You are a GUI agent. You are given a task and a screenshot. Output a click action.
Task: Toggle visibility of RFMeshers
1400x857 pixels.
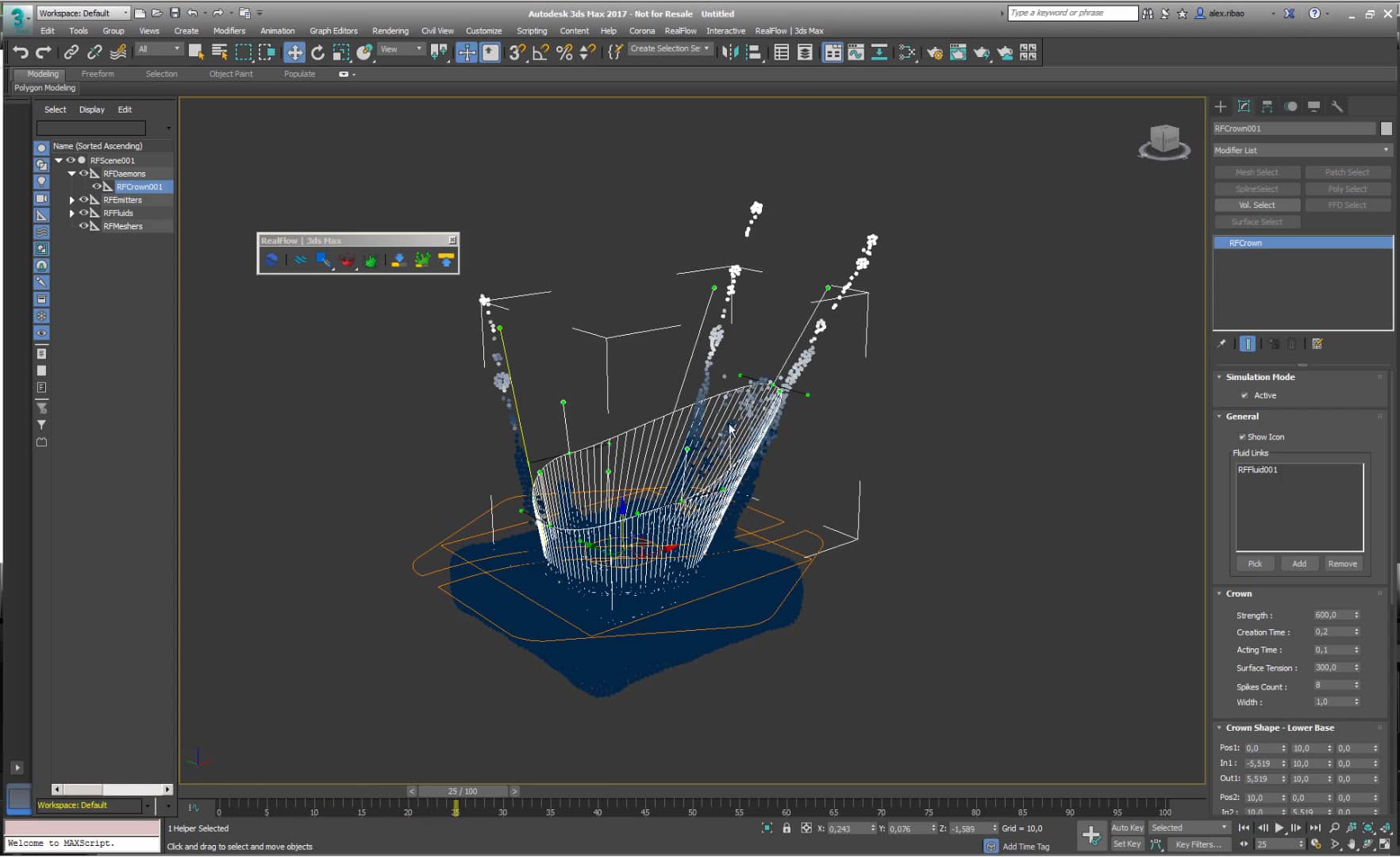[x=83, y=226]
